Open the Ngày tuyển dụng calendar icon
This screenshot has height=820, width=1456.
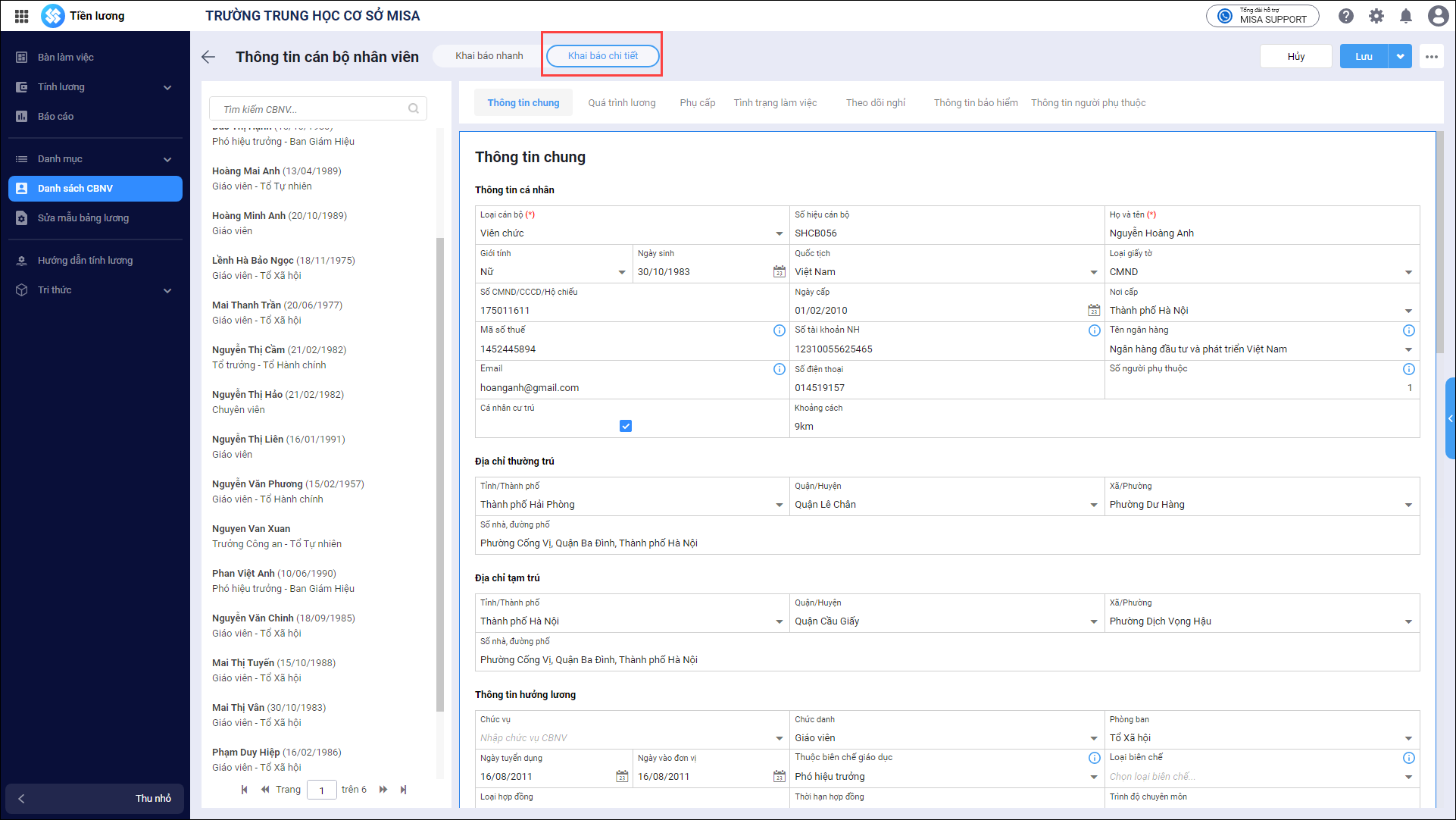click(x=622, y=776)
